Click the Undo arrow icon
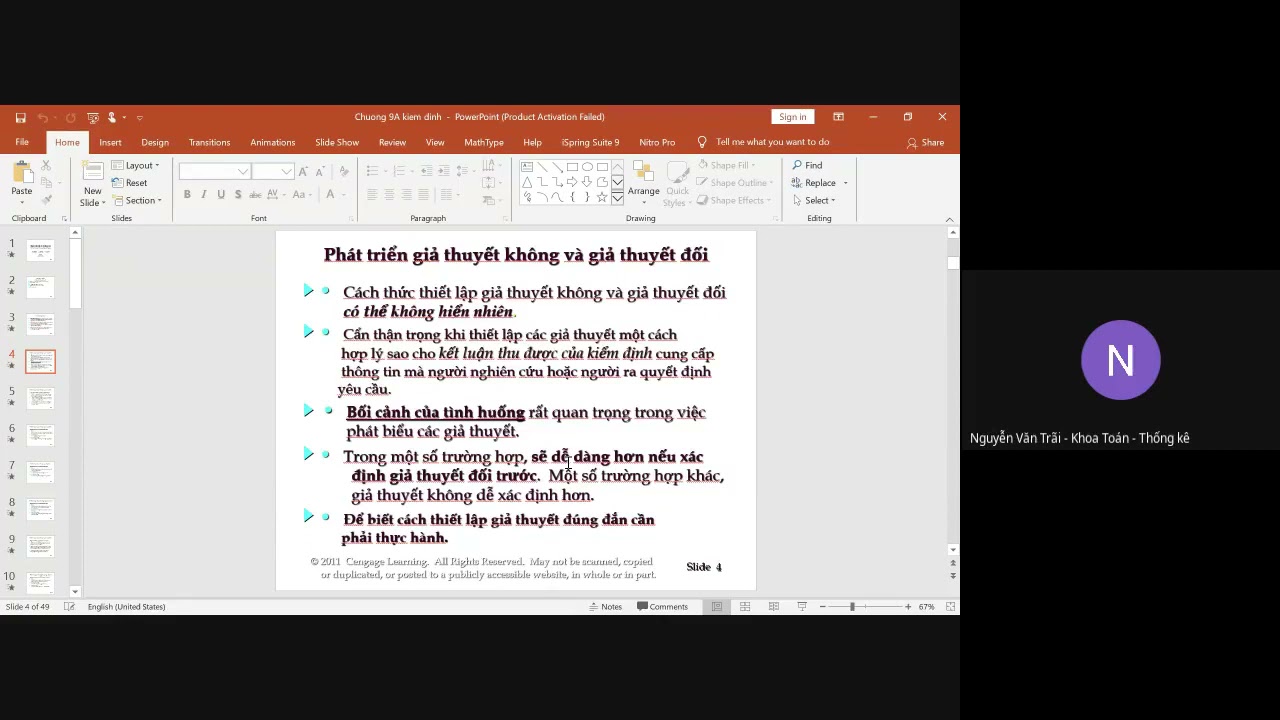This screenshot has height=720, width=1280. tap(43, 117)
